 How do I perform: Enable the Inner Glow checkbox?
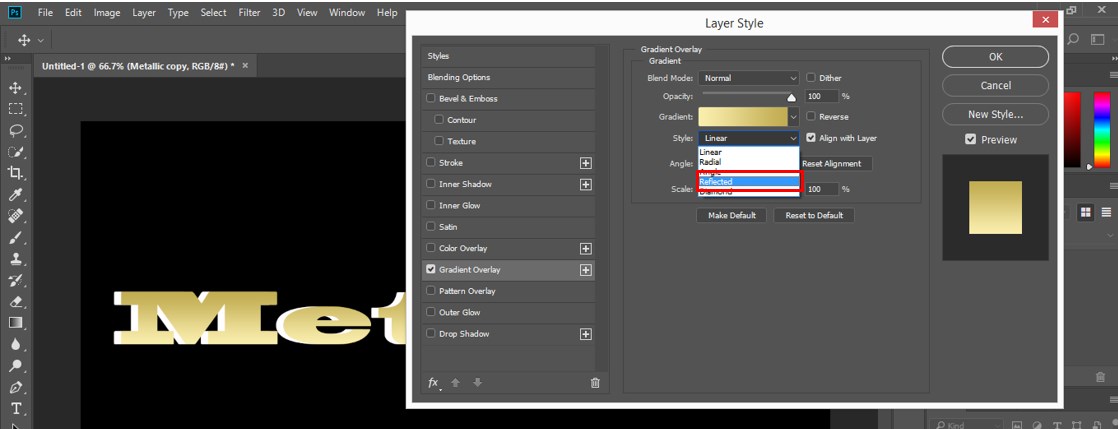[x=431, y=205]
